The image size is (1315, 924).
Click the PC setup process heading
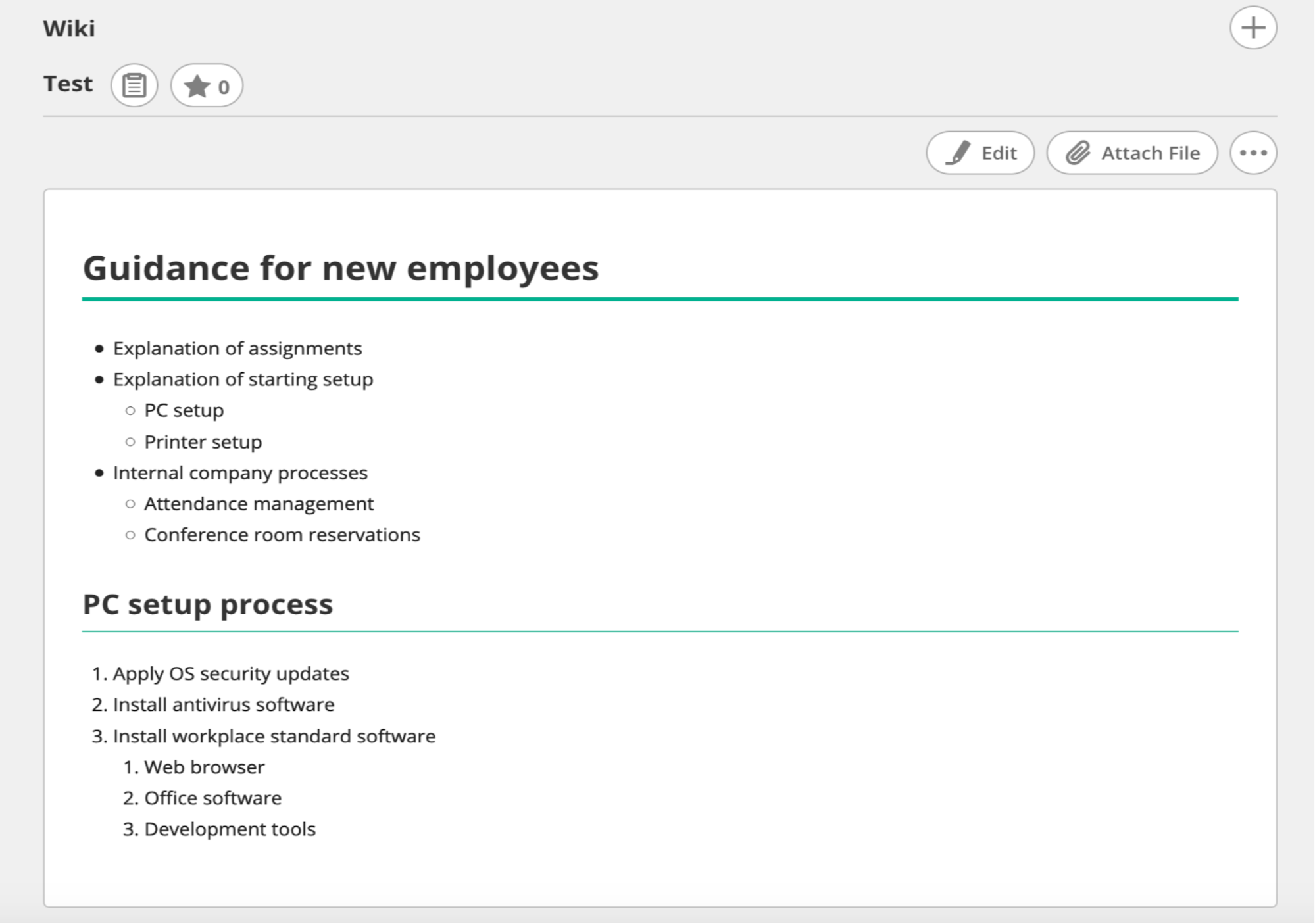208,604
